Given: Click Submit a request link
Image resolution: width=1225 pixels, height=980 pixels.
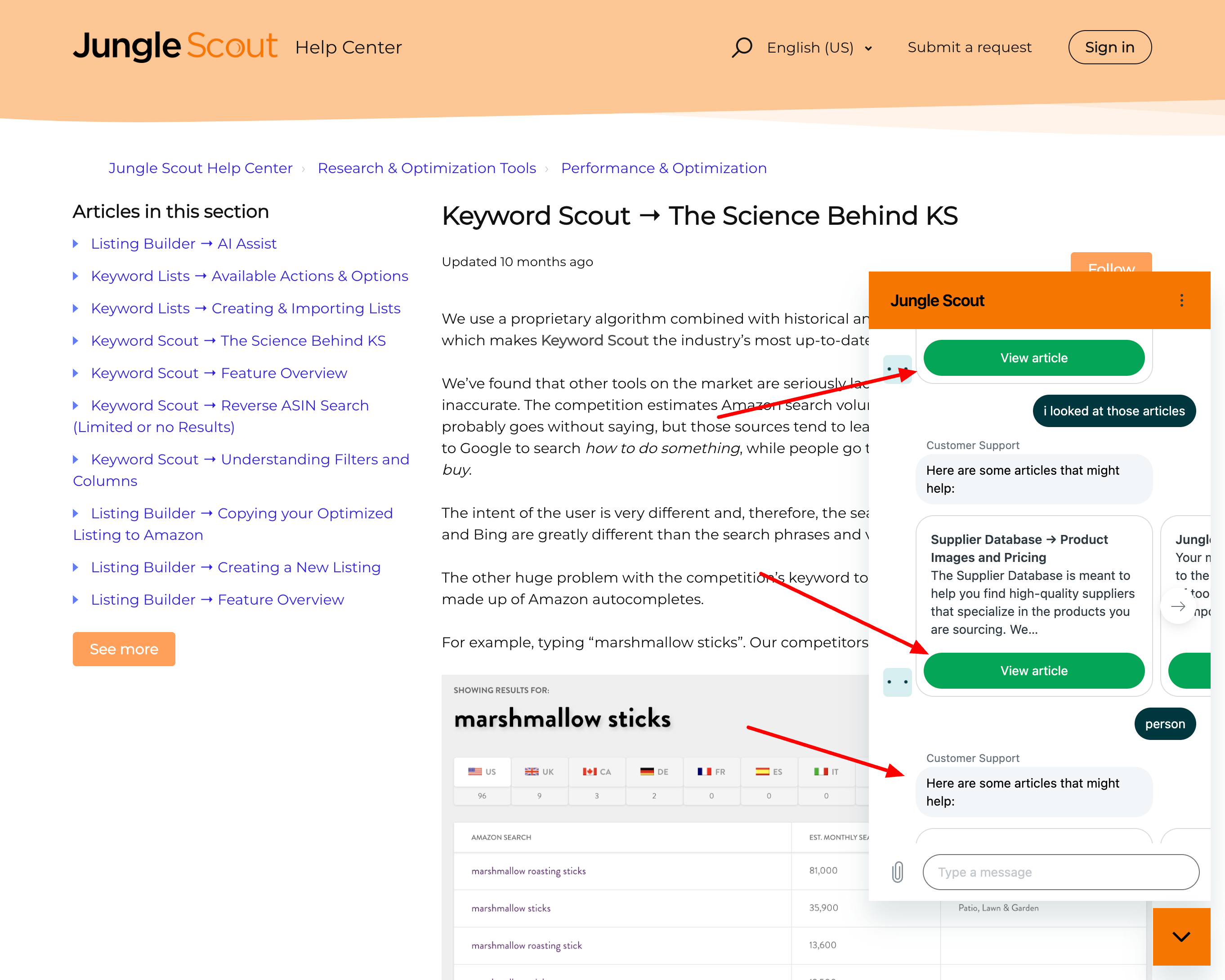Looking at the screenshot, I should click(969, 47).
